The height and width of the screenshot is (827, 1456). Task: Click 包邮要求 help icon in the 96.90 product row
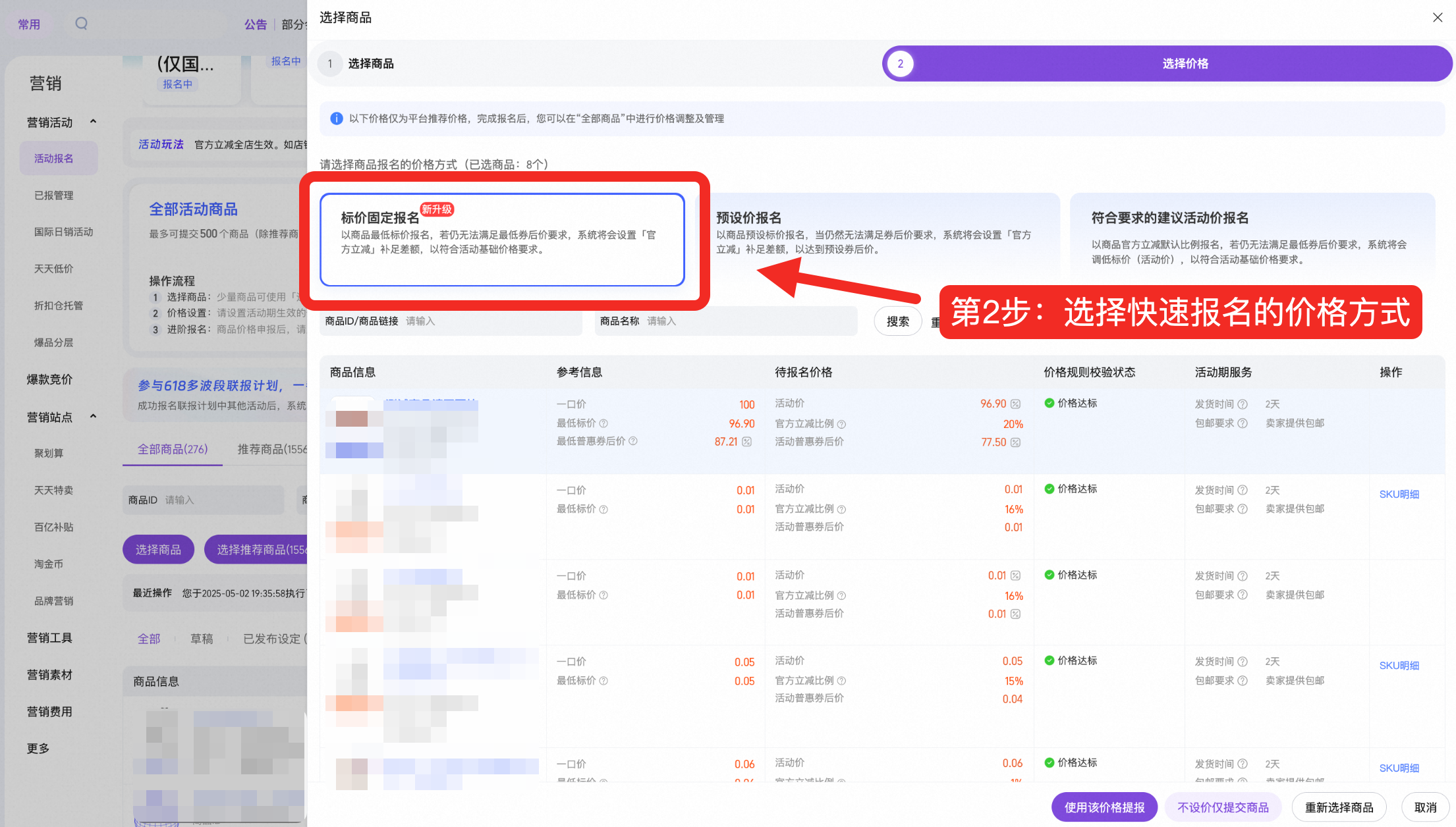[x=1243, y=423]
